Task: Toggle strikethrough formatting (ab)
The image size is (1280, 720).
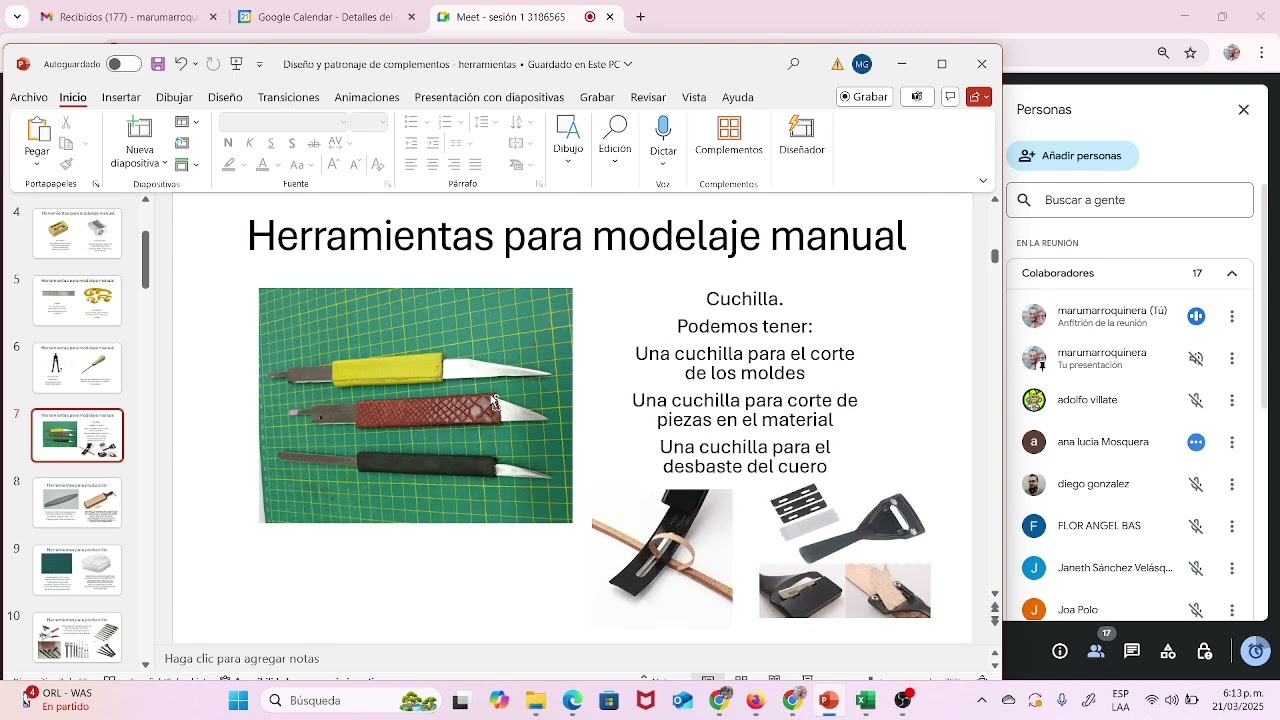Action: pos(313,143)
